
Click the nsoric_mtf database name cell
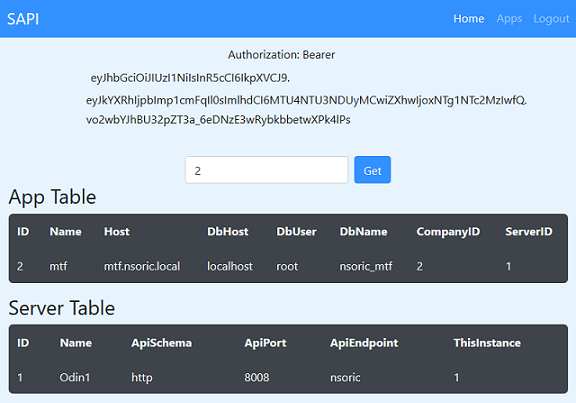(366, 266)
